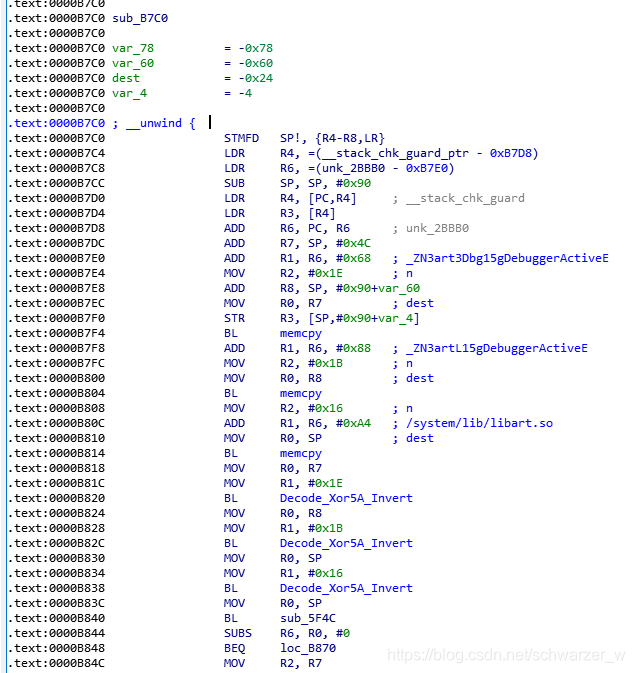Click the BEQ instruction mnemonic
Image resolution: width=635 pixels, height=673 pixels.
[234, 649]
